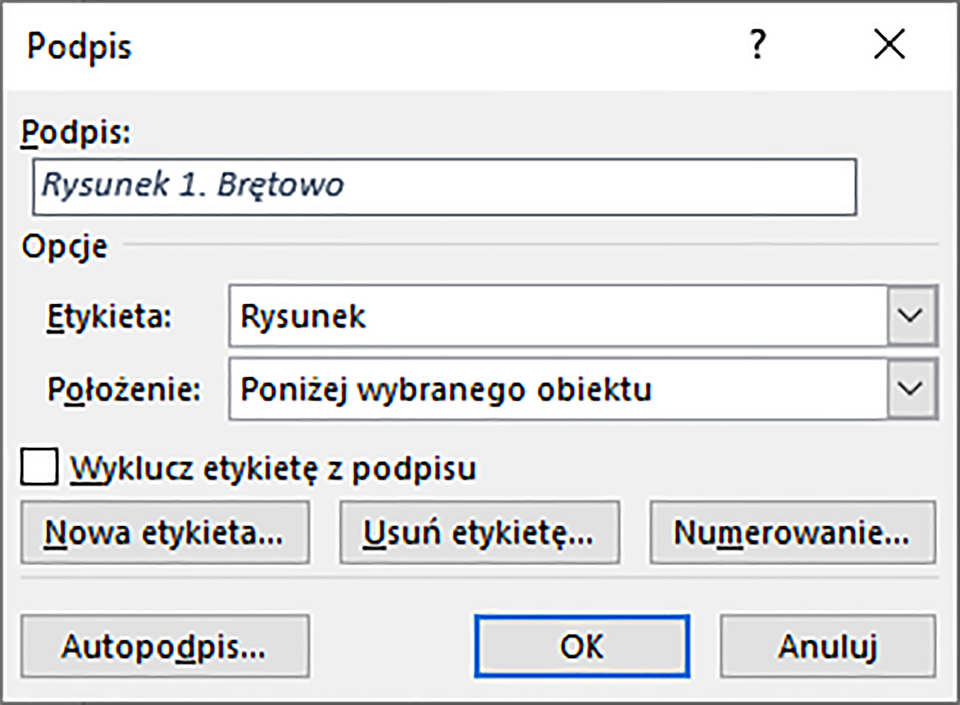Select the caption text Rysunek 1. Brętowo
Image resolution: width=960 pixels, height=705 pixels.
point(150,186)
